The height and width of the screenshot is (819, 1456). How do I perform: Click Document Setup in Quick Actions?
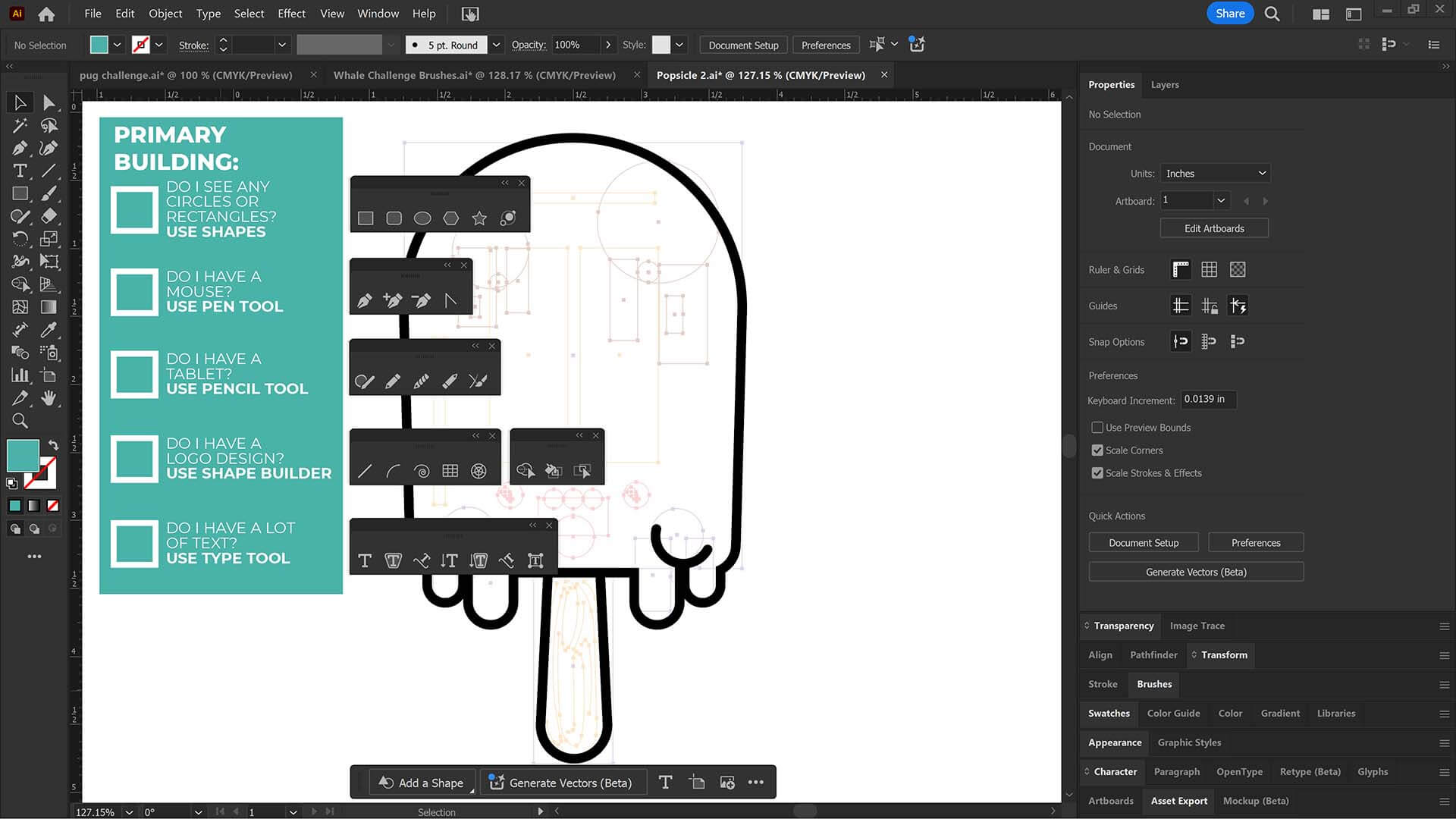(1144, 543)
